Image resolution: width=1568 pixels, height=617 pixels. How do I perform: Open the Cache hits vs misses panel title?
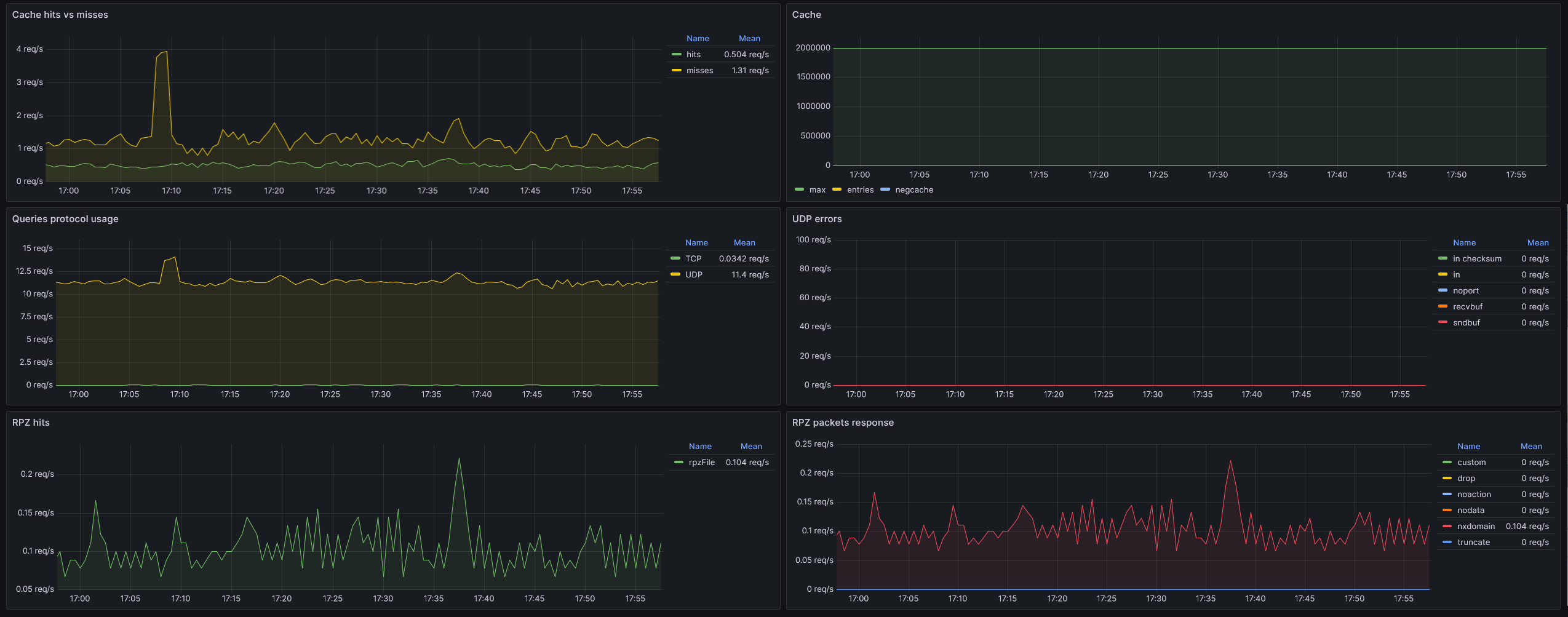60,15
